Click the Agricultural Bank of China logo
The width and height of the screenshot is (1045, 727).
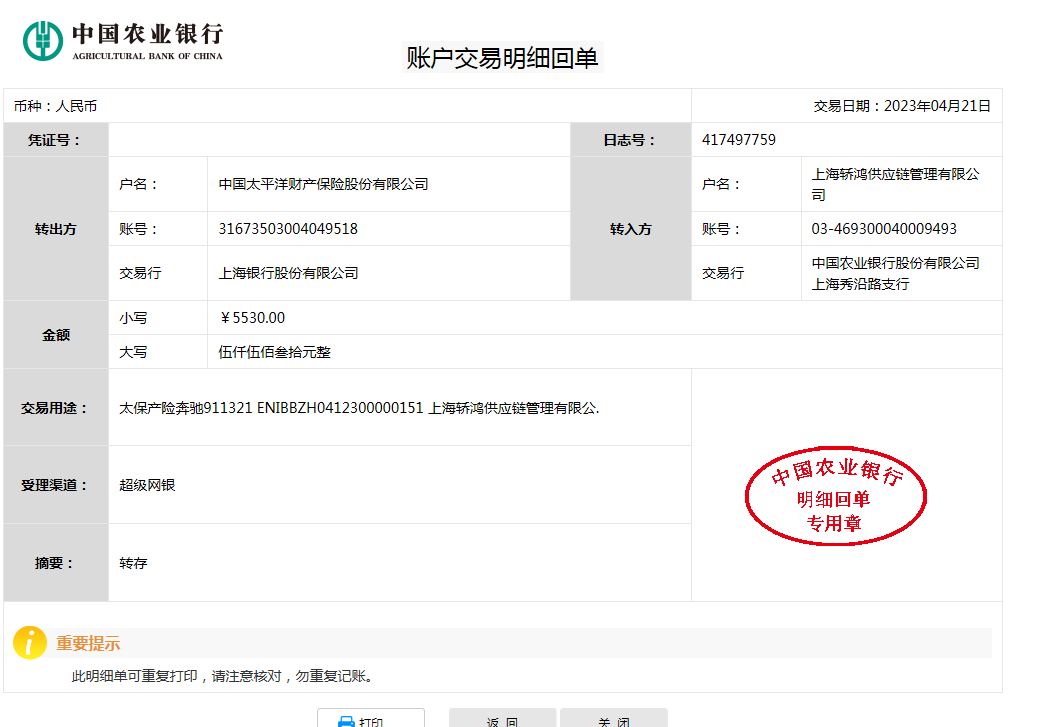[123, 41]
